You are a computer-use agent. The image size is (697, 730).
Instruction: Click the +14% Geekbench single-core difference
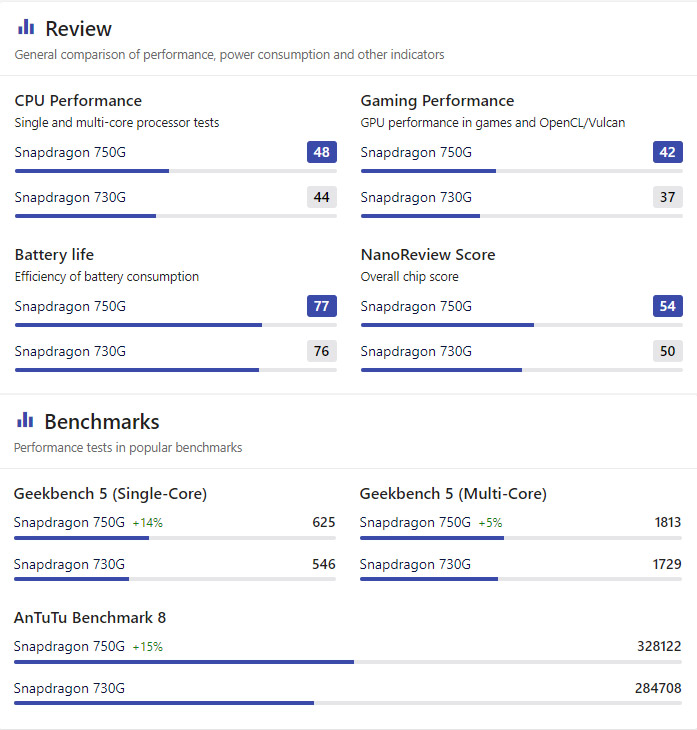pyautogui.click(x=148, y=523)
